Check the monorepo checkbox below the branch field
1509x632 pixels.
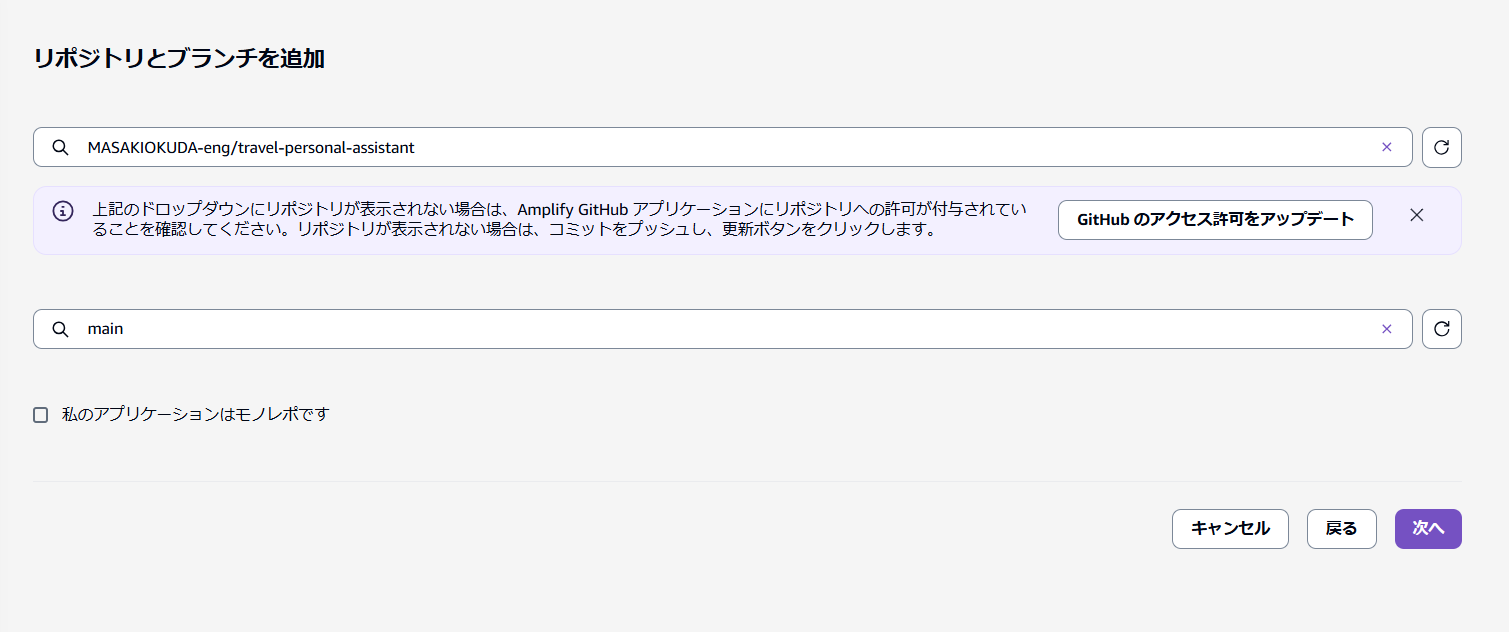click(x=40, y=413)
